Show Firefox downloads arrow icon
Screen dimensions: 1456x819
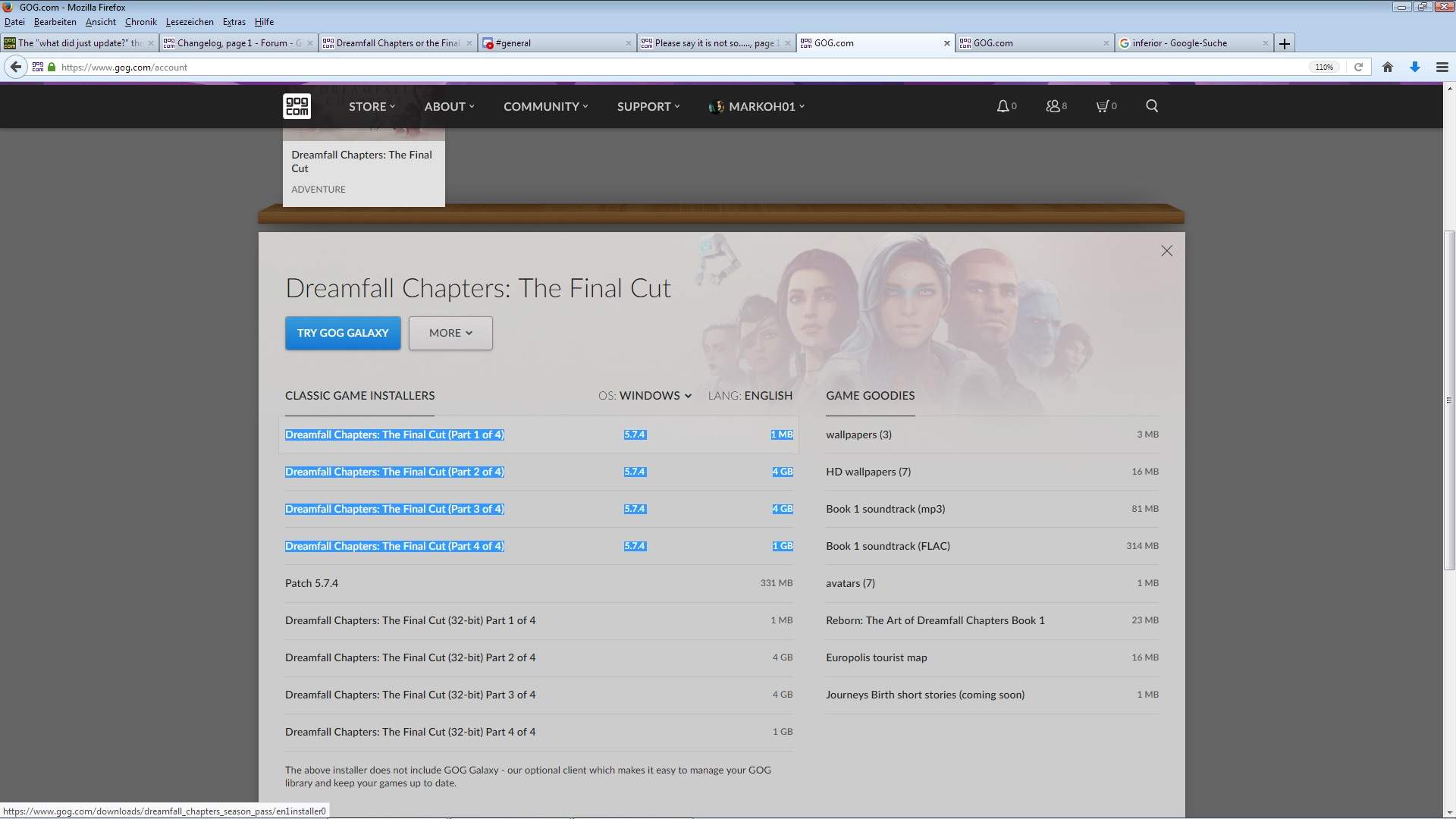pos(1415,67)
